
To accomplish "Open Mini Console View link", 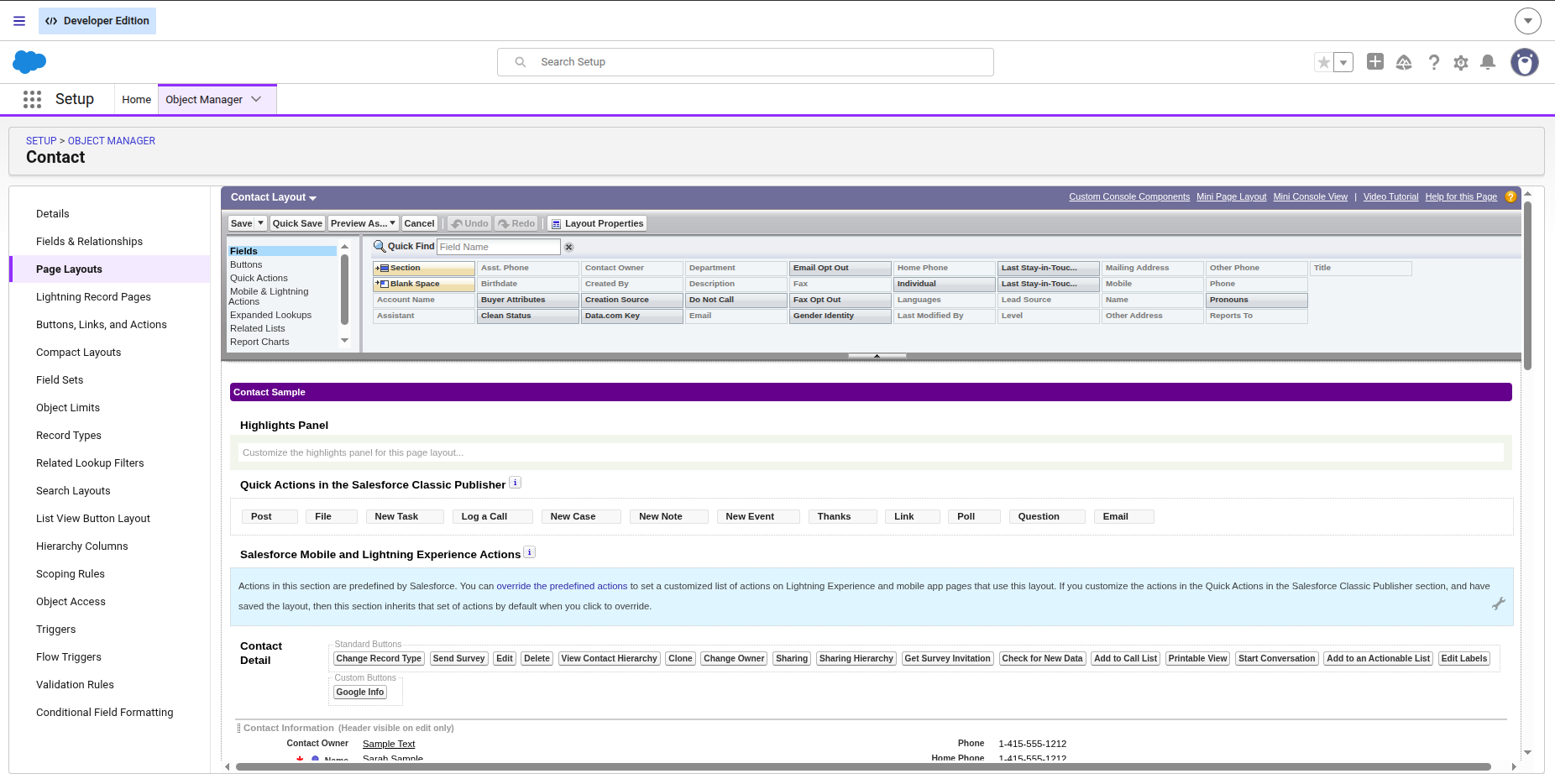I will (1310, 197).
